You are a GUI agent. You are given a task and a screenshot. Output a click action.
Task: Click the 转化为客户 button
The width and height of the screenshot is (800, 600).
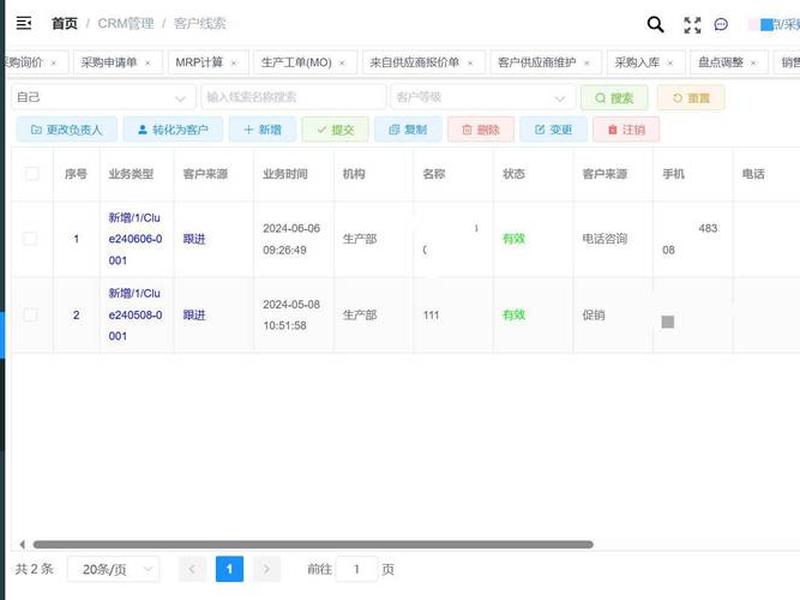173,130
